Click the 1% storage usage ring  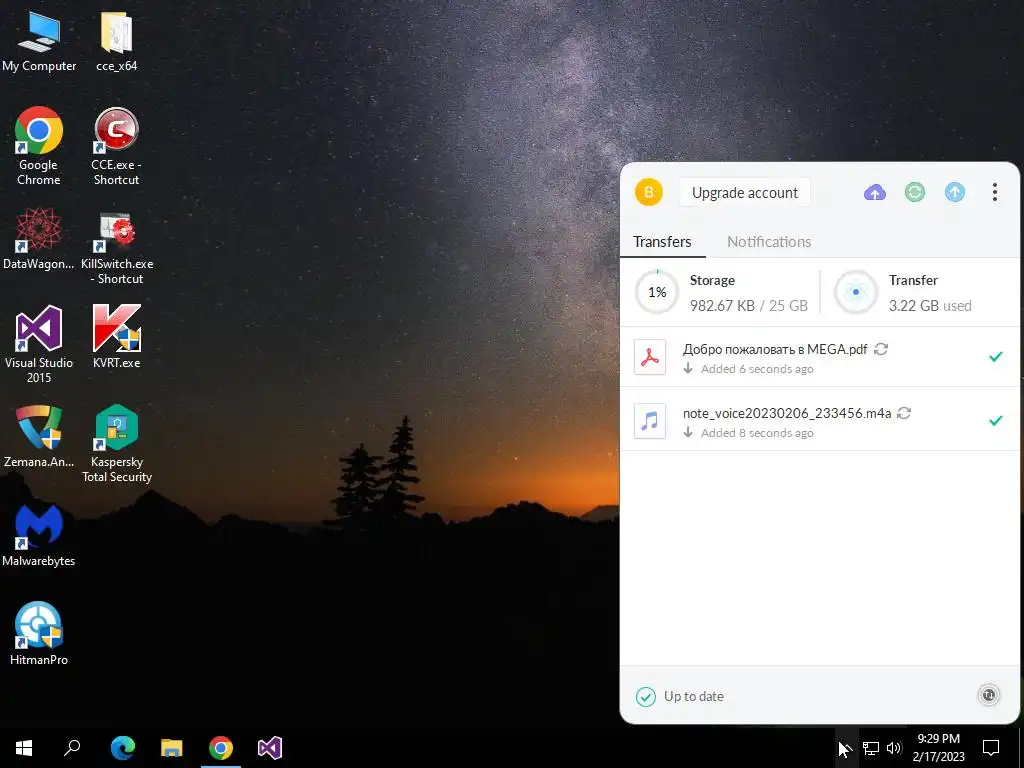click(x=657, y=292)
